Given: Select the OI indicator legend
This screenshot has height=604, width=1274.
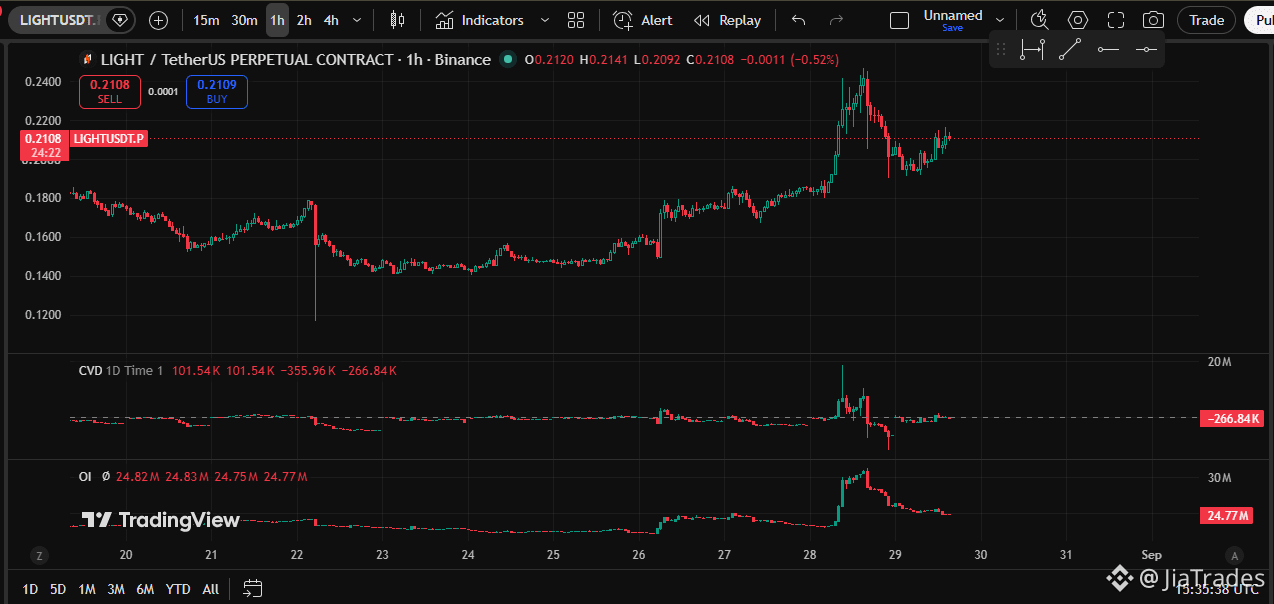Looking at the screenshot, I should 85,477.
